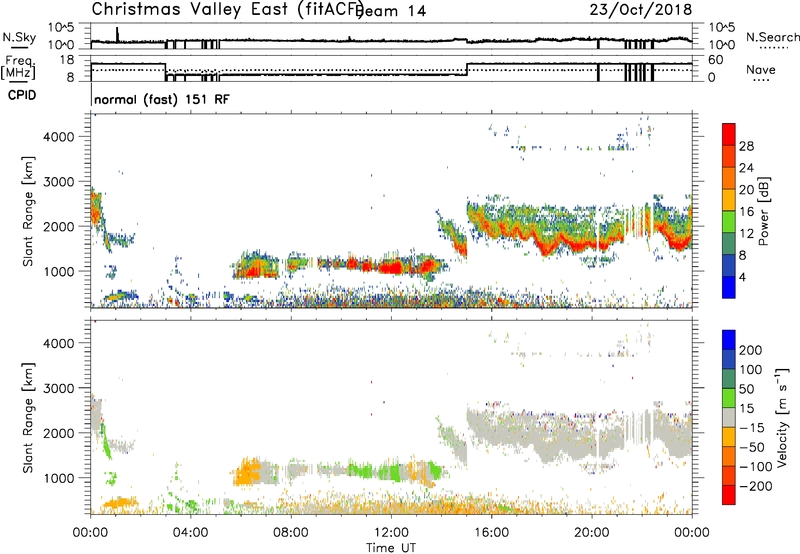
Task: Click the gray segment of Velocity colorbar
Action: click(729, 418)
